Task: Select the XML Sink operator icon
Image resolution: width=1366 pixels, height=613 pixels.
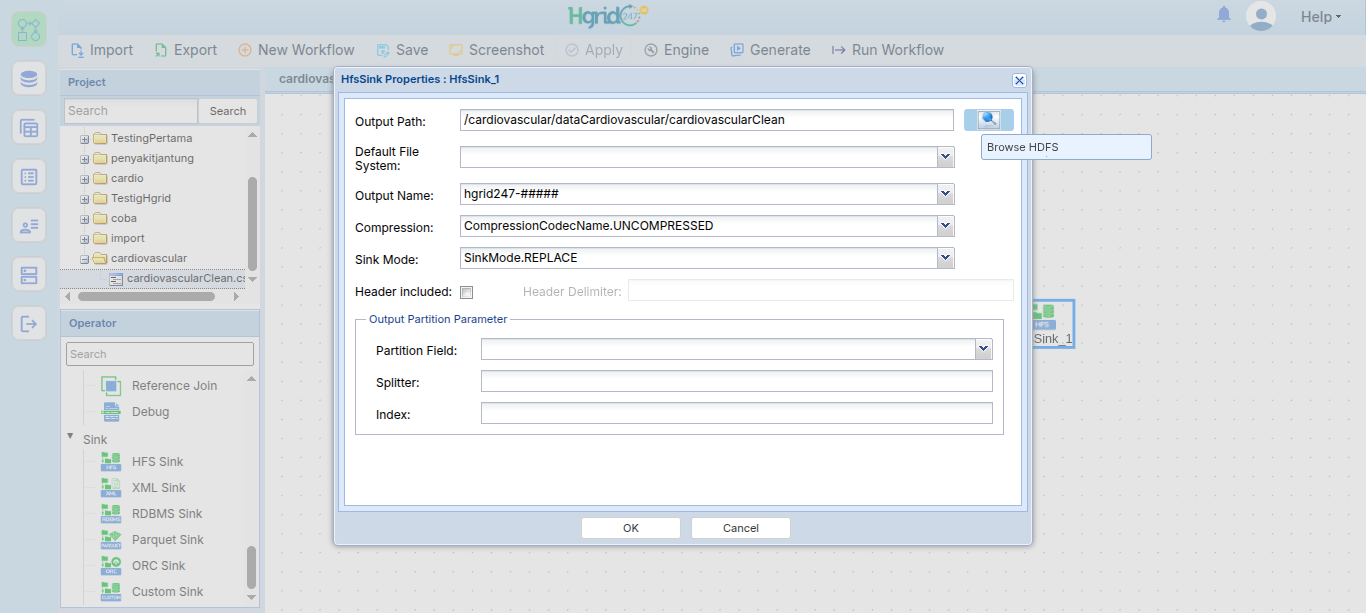Action: click(x=111, y=488)
